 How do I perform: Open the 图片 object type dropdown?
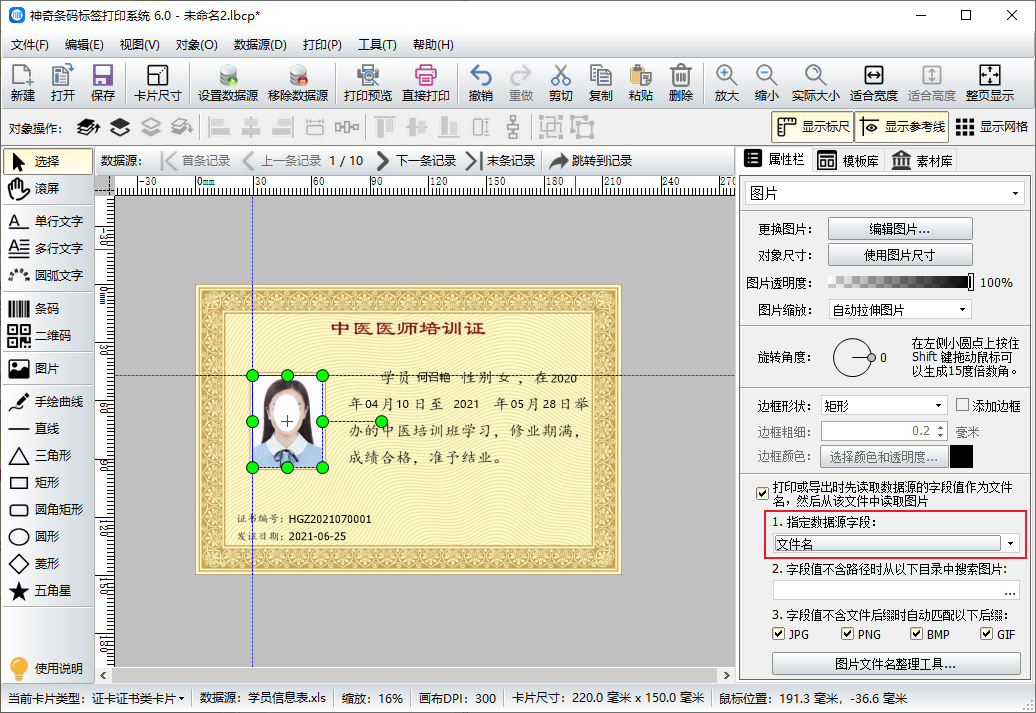[885, 194]
